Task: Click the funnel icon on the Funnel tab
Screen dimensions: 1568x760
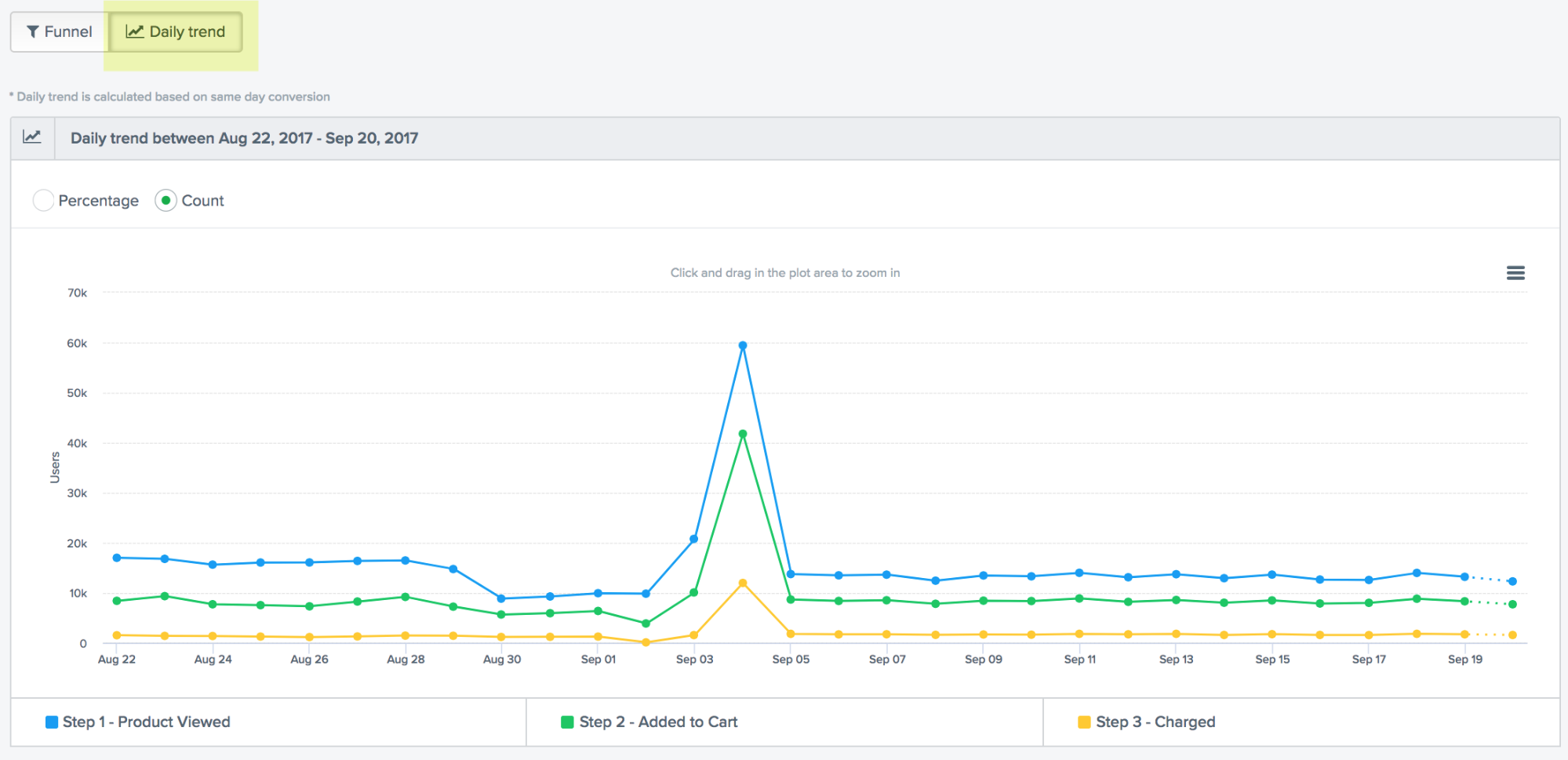Action: coord(33,31)
